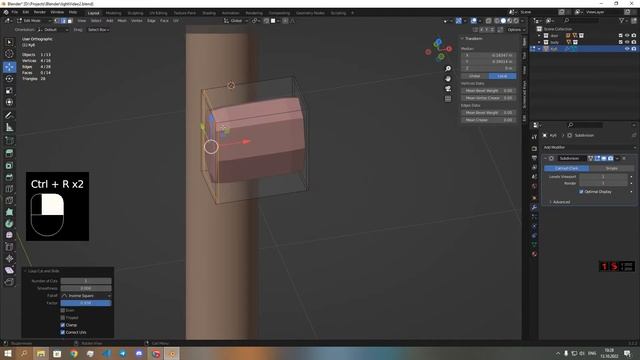This screenshot has width=640, height=360.
Task: Select the Shear tool
Action: pyautogui.click(x=9, y=270)
